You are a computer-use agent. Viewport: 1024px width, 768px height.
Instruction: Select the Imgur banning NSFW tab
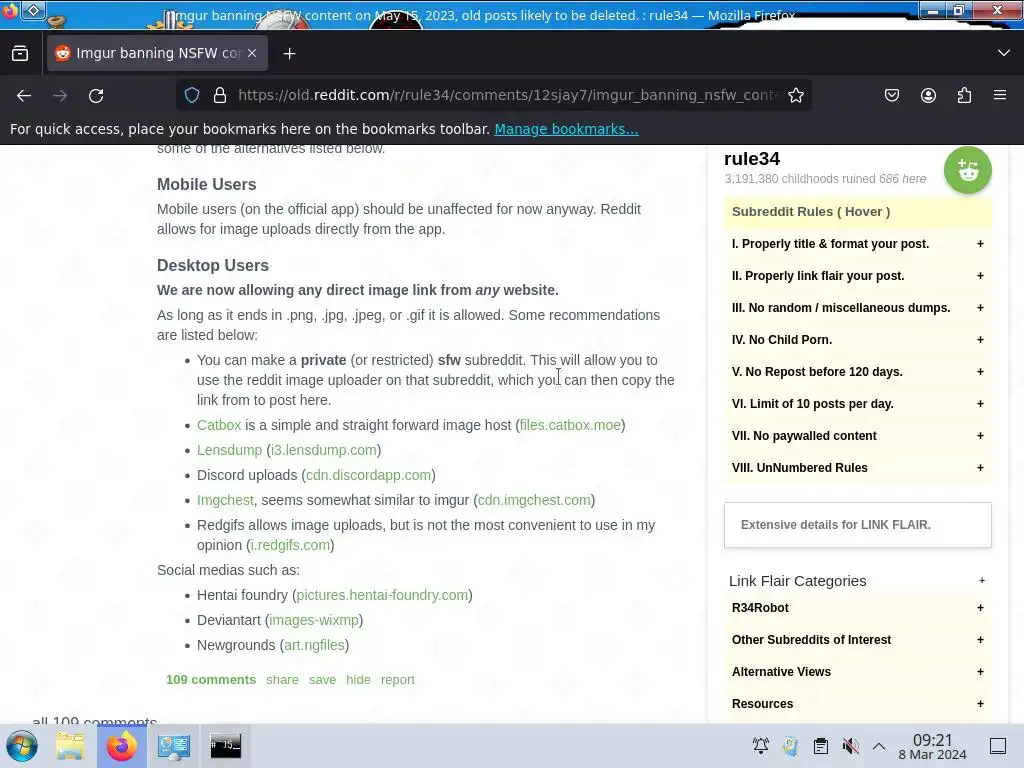(157, 54)
